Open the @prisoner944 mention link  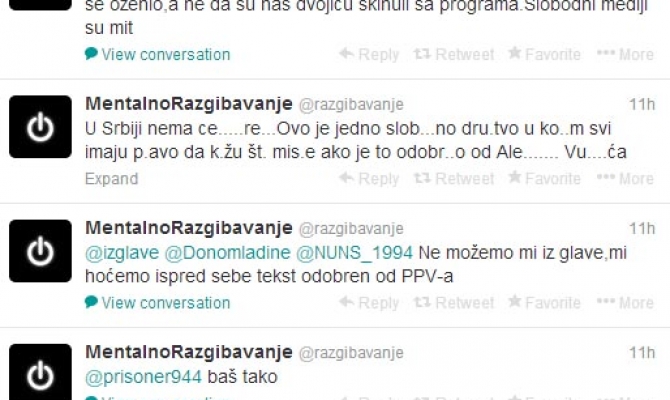tap(143, 377)
